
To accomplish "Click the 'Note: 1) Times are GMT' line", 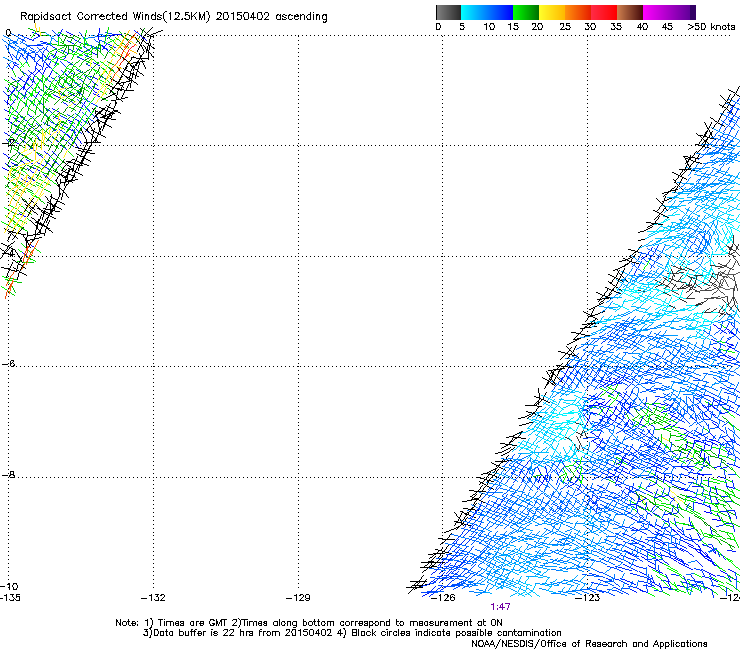I will pos(309,623).
